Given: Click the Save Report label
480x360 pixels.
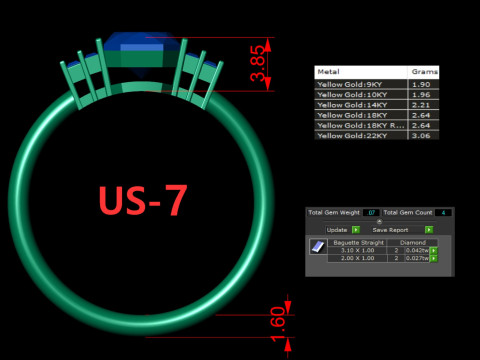Looking at the screenshot, I should click(x=390, y=230).
